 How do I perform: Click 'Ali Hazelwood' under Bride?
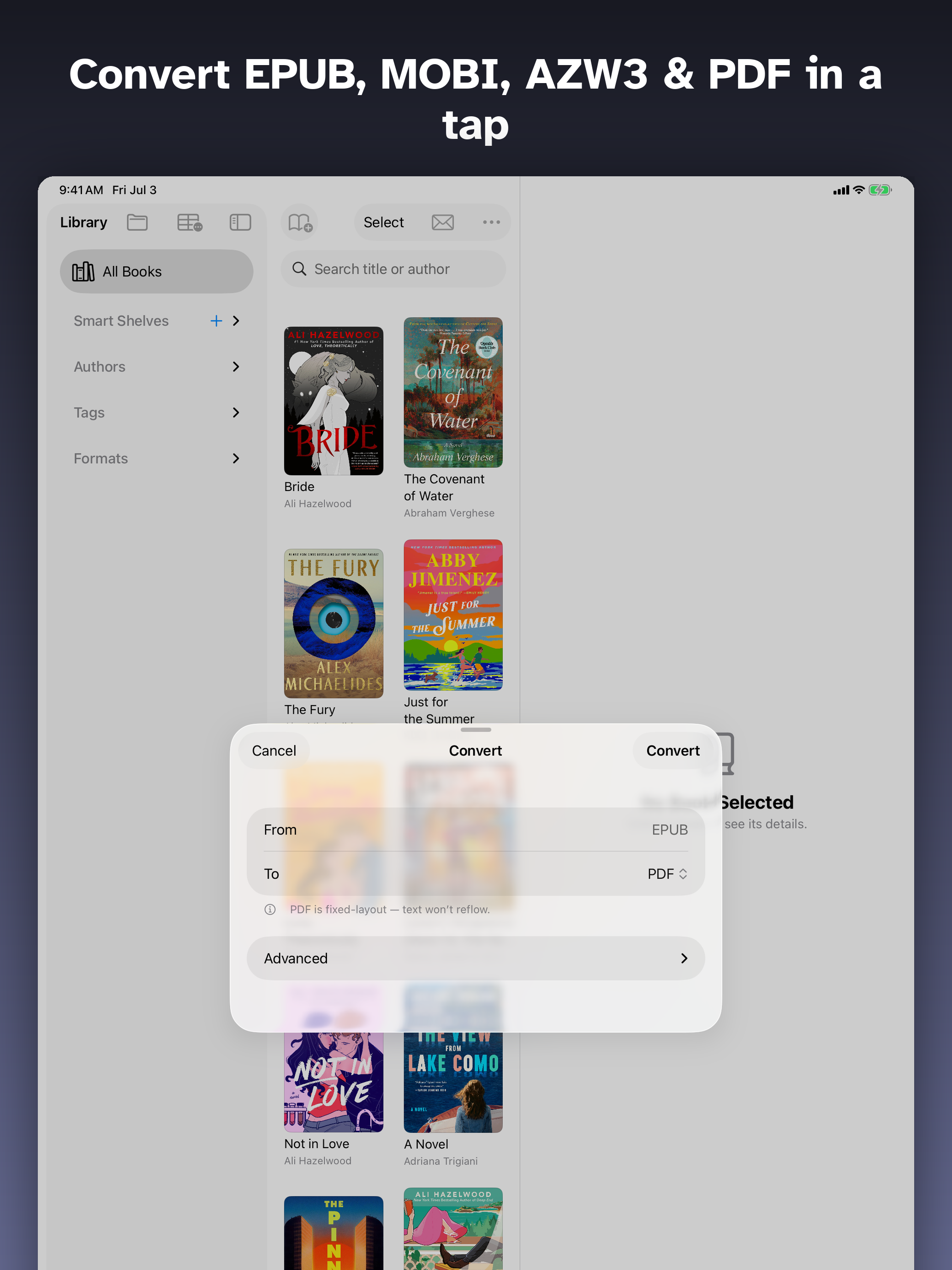pyautogui.click(x=317, y=503)
